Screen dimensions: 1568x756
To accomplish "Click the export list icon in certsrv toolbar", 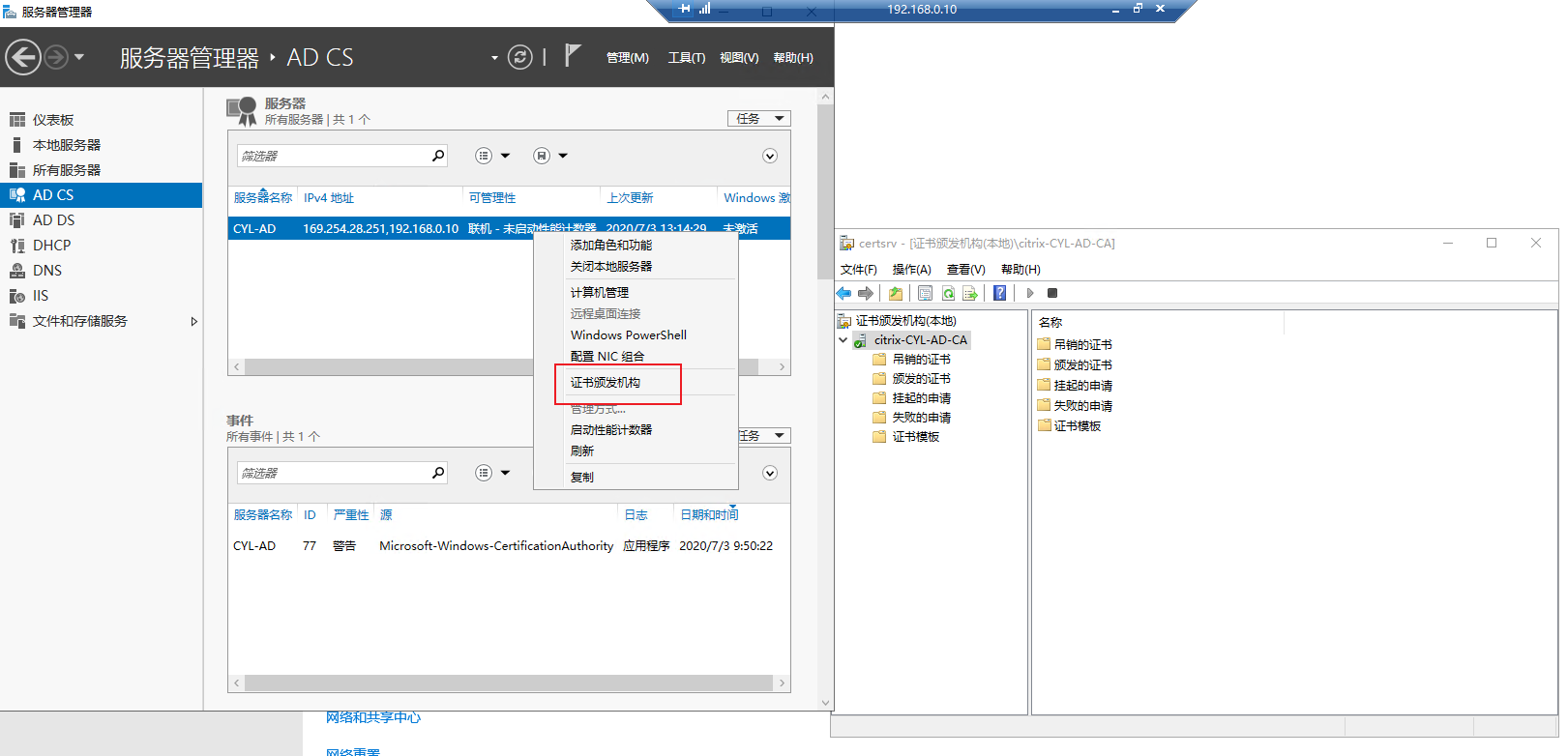I will point(970,293).
